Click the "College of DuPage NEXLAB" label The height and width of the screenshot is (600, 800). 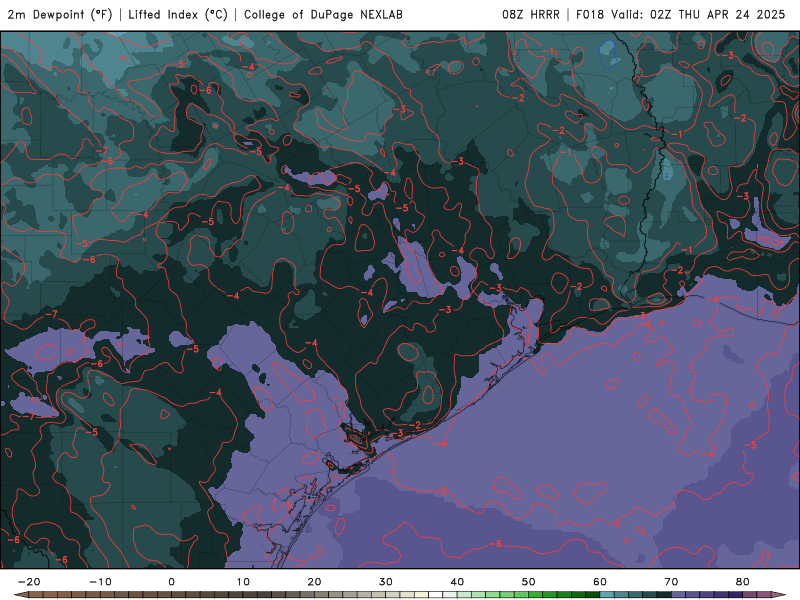coord(323,15)
